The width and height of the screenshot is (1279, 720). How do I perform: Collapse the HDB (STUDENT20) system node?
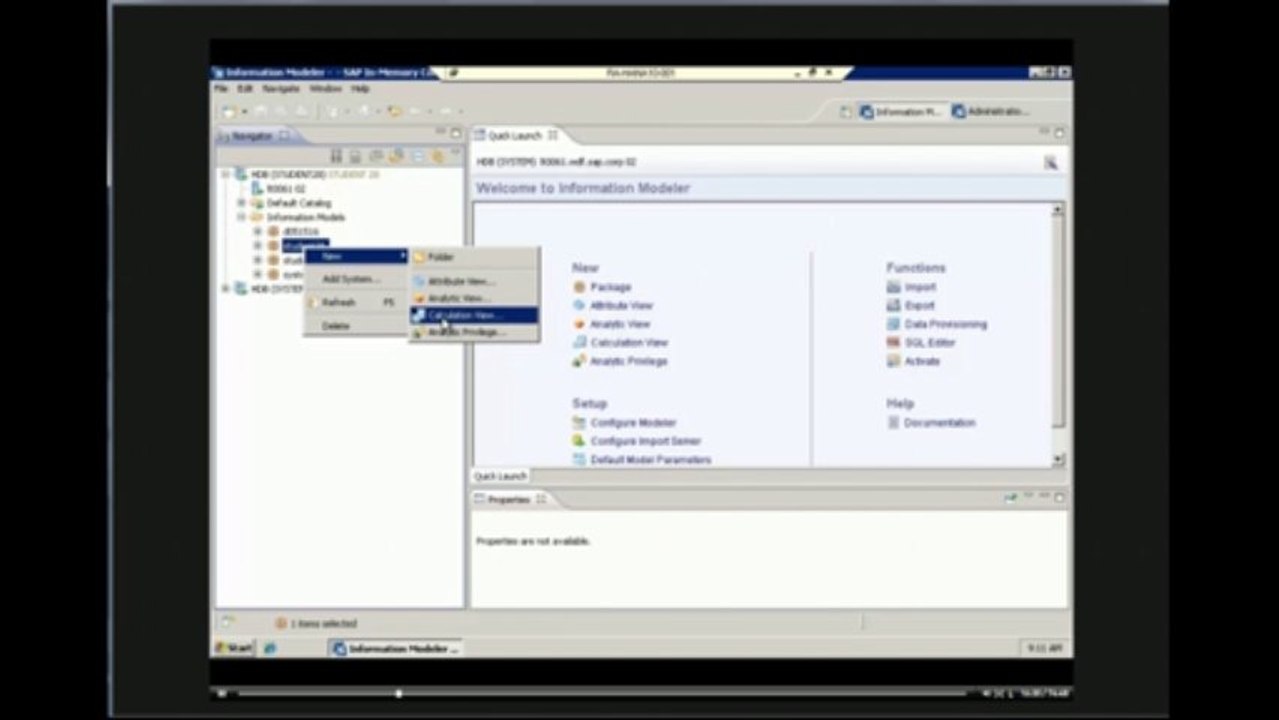tap(226, 174)
